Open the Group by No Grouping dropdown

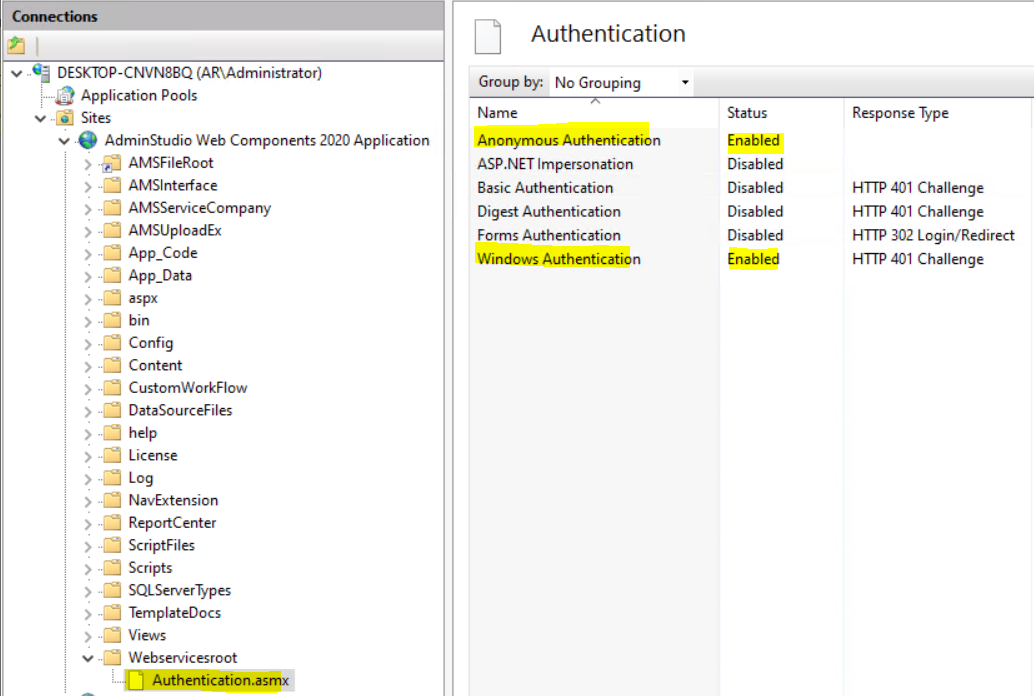621,82
